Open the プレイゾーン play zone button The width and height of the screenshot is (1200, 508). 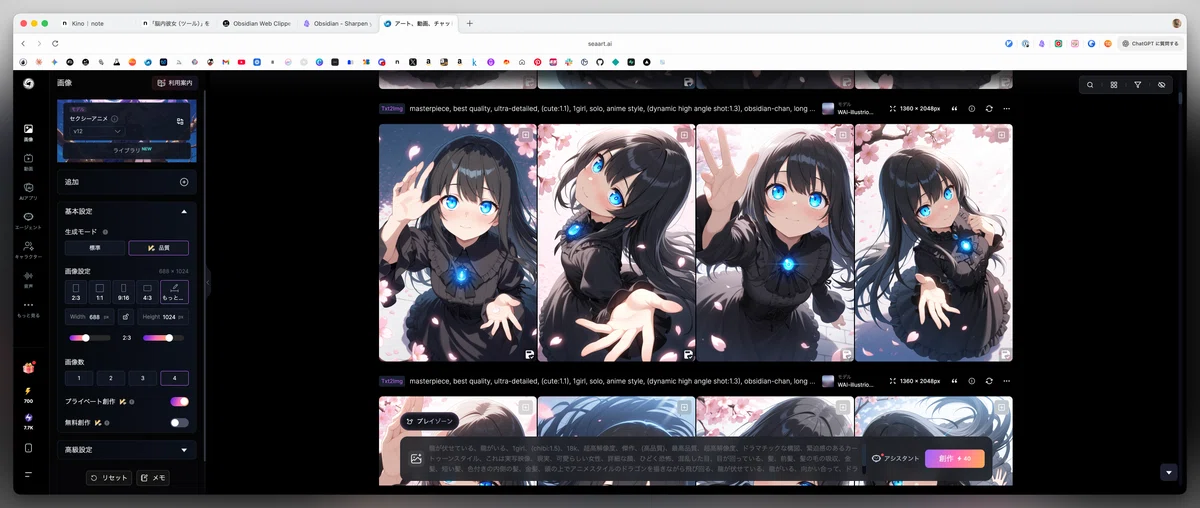430,422
